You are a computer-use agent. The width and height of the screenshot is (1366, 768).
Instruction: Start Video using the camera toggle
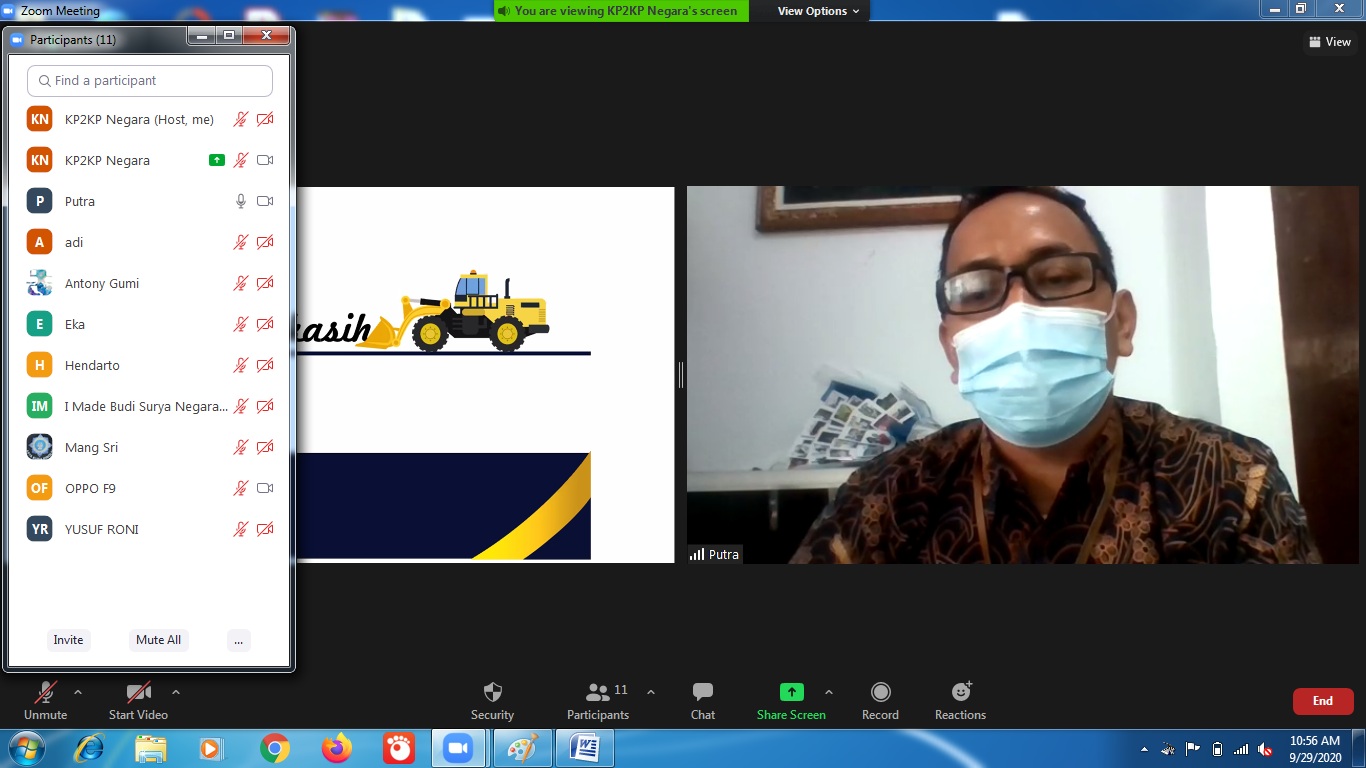pos(138,692)
